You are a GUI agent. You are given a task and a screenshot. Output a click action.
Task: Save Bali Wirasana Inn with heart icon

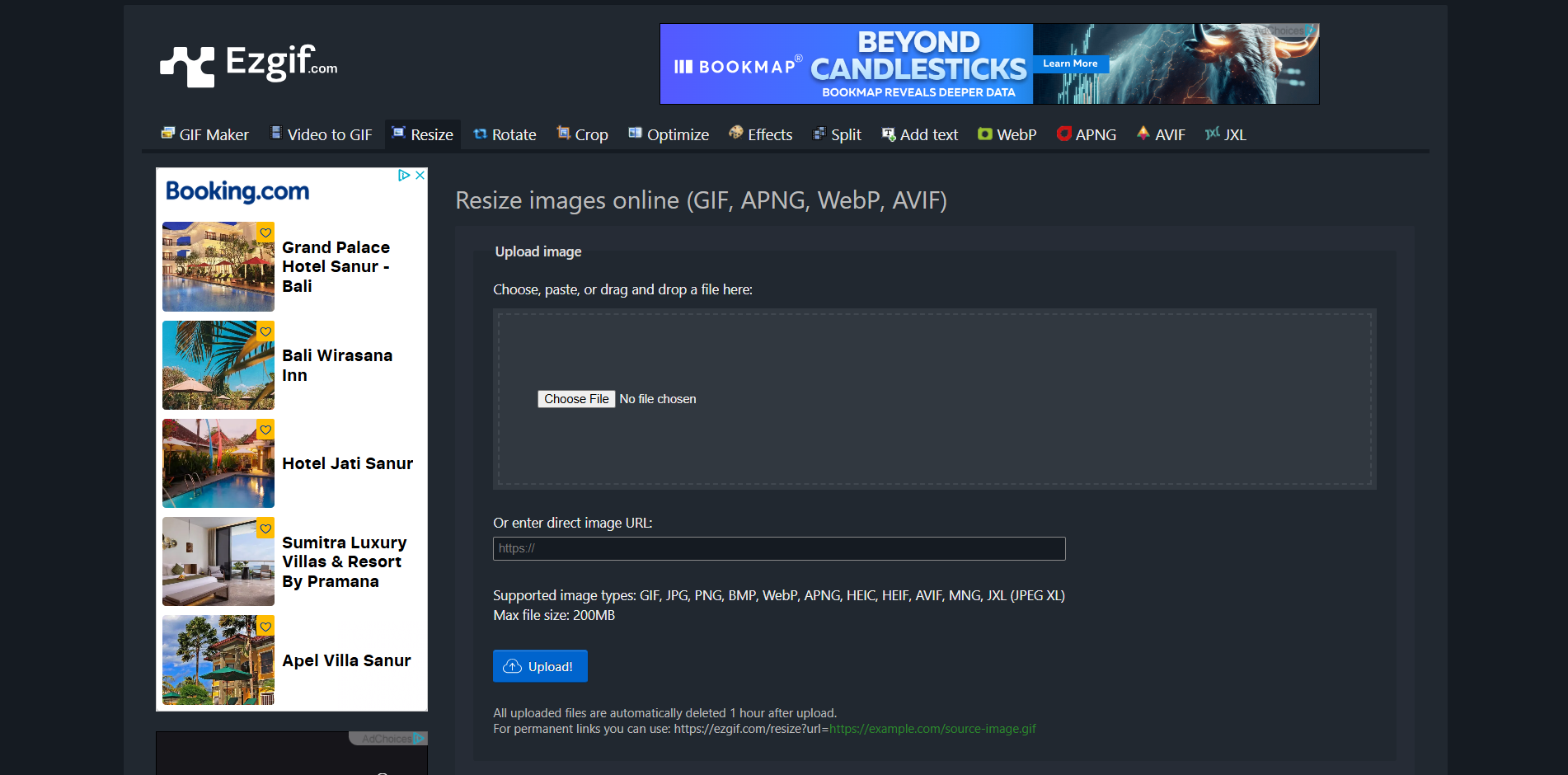point(265,331)
